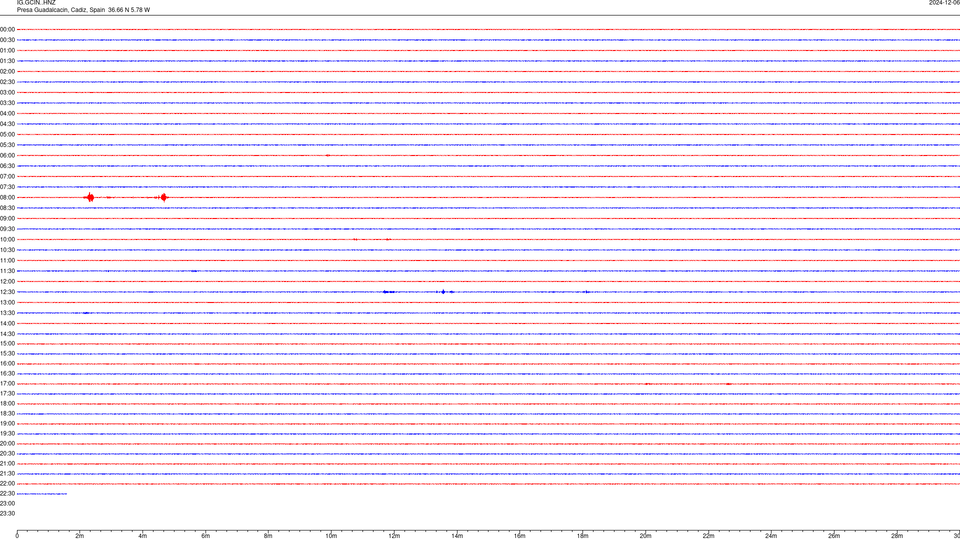
Task: Click the 16m label on the time axis
Action: click(x=520, y=536)
